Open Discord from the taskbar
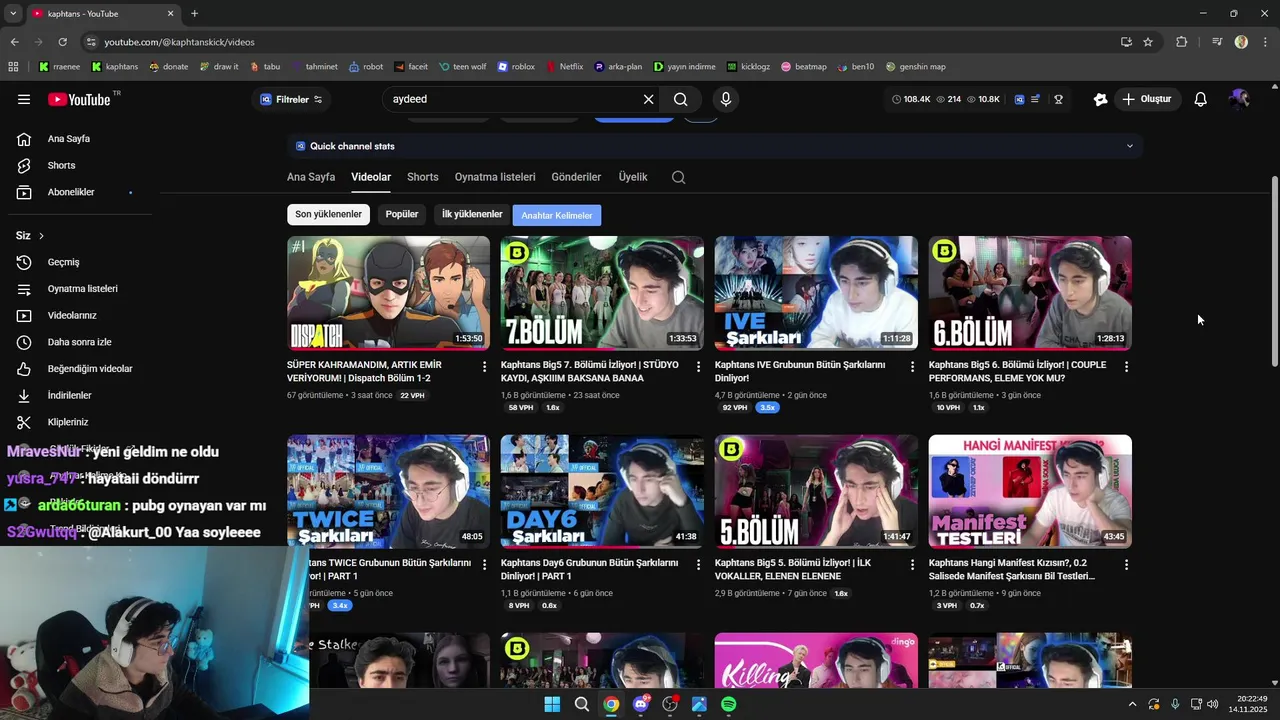 pos(641,704)
